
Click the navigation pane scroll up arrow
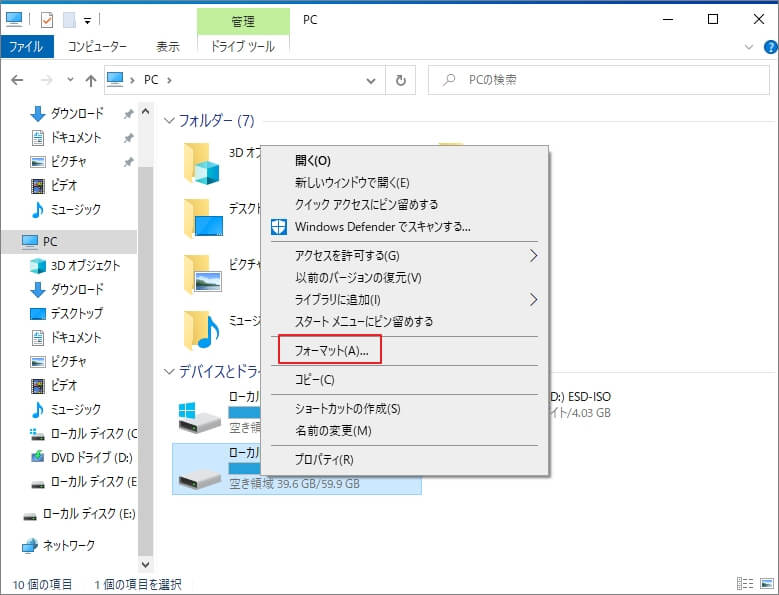pos(145,111)
